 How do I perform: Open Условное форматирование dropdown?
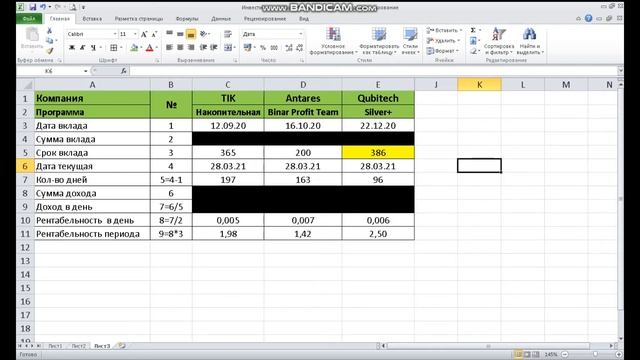333,41
